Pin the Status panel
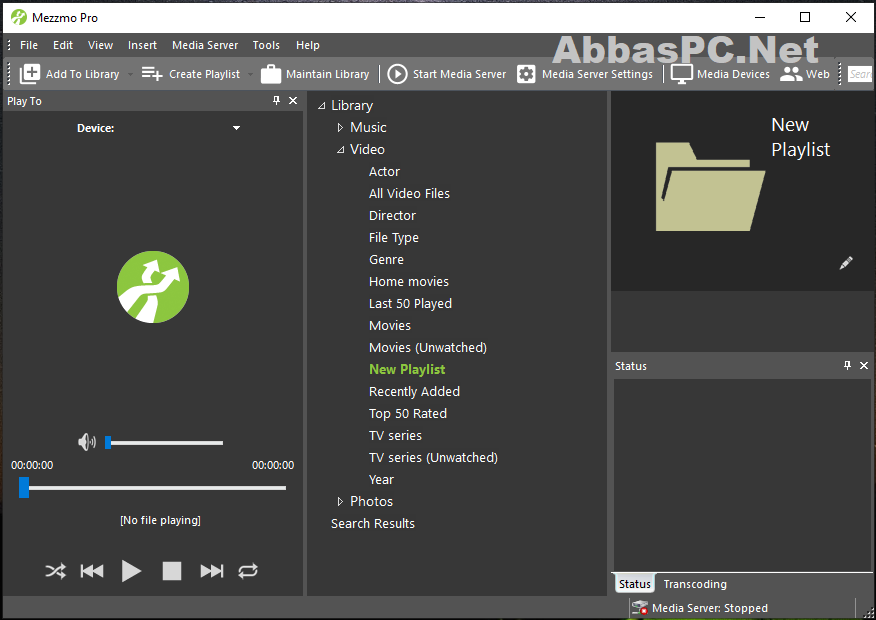The image size is (876, 620). coord(847,365)
